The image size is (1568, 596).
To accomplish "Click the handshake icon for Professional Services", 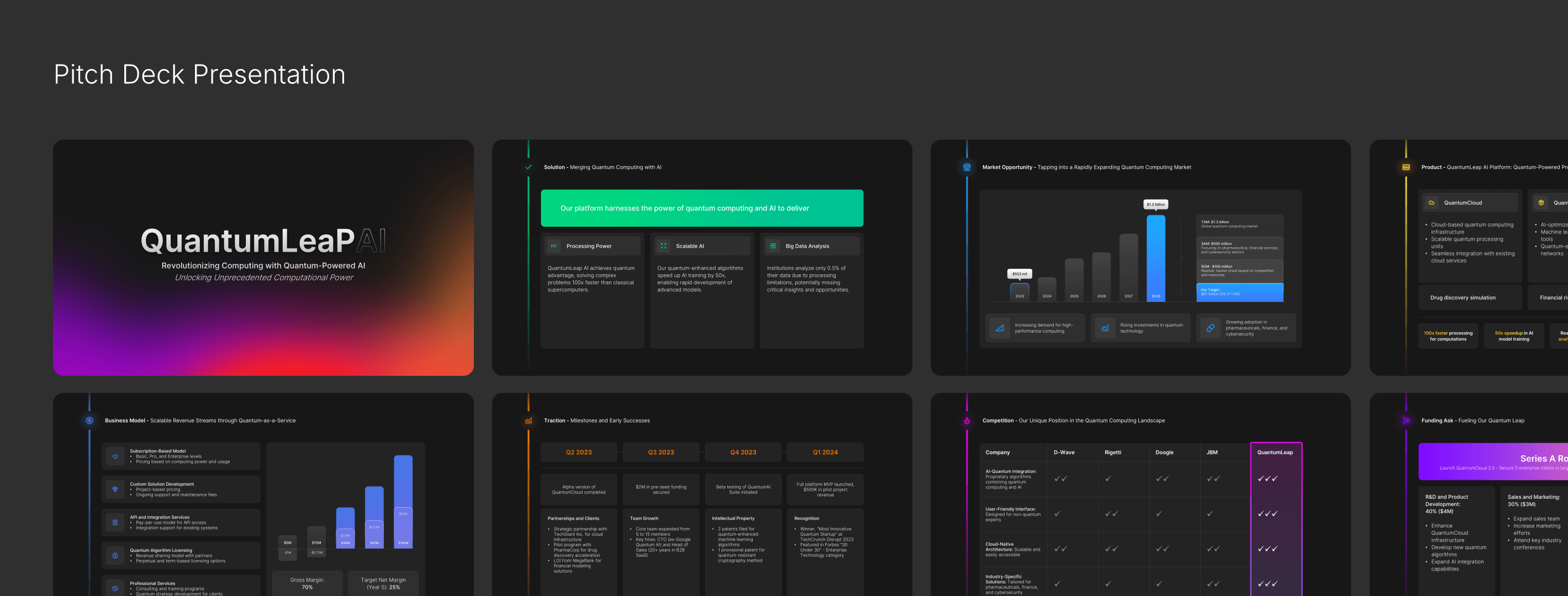I will (115, 588).
